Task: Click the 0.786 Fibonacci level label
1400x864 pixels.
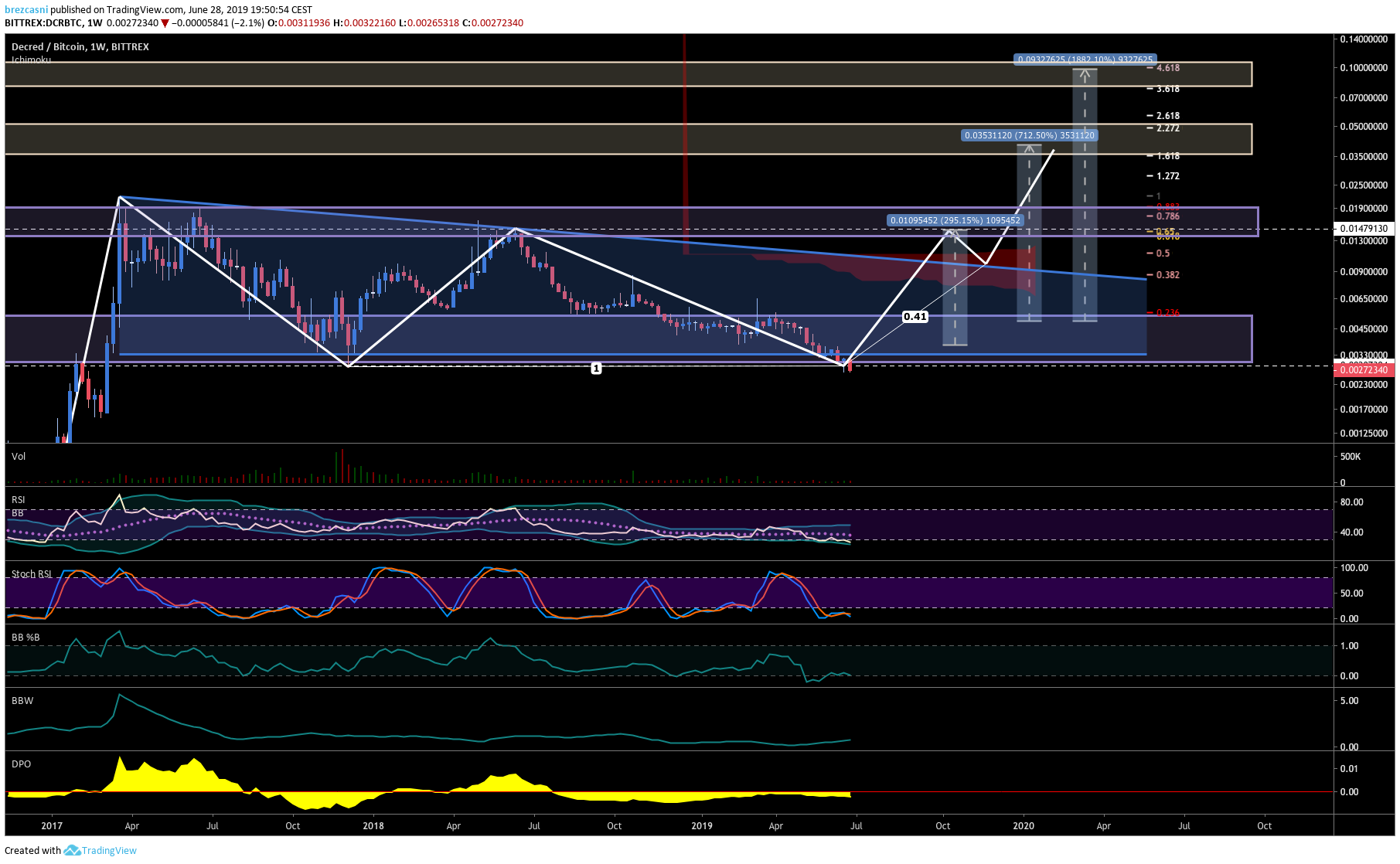Action: coord(1168,216)
